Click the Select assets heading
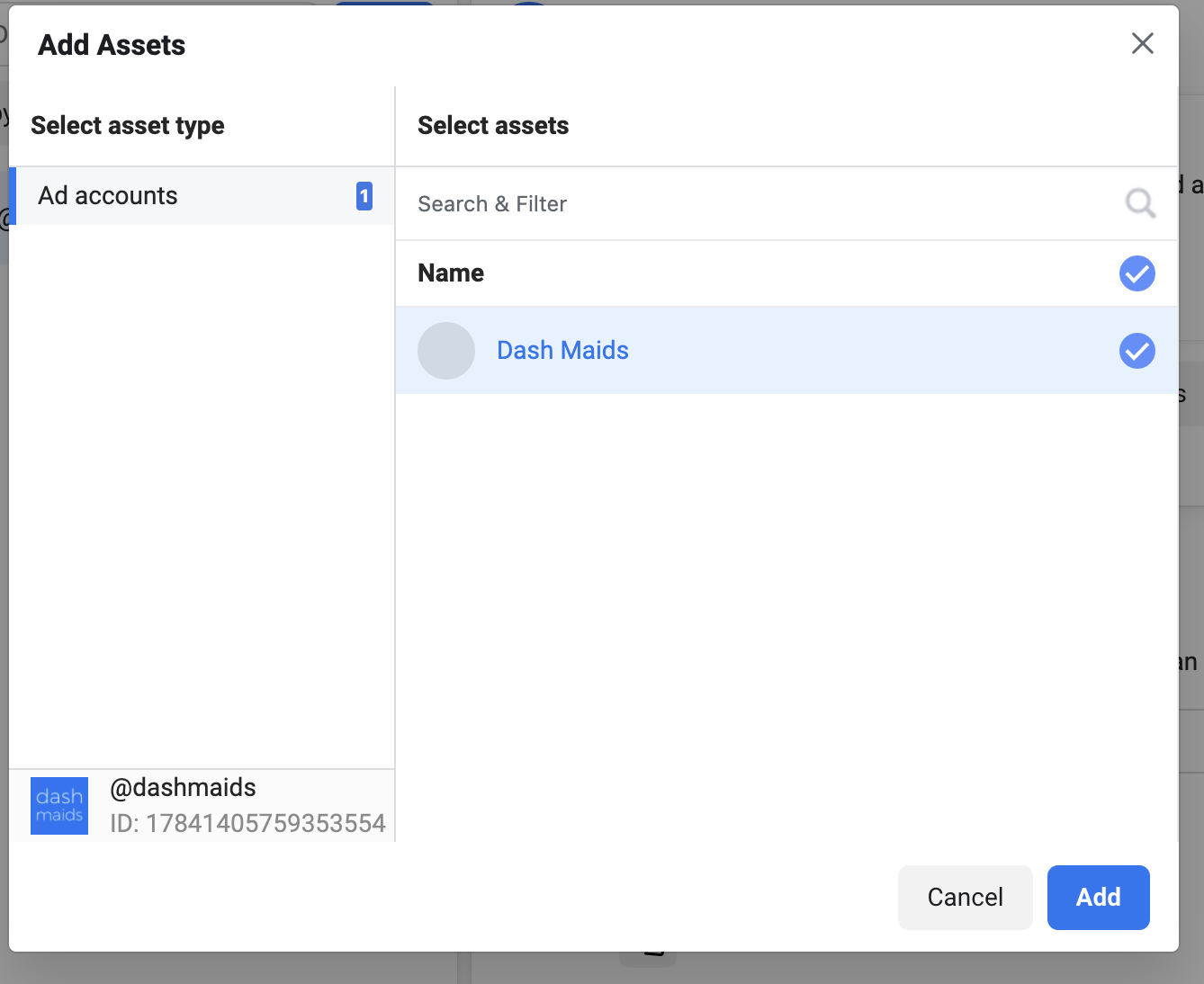 point(493,126)
